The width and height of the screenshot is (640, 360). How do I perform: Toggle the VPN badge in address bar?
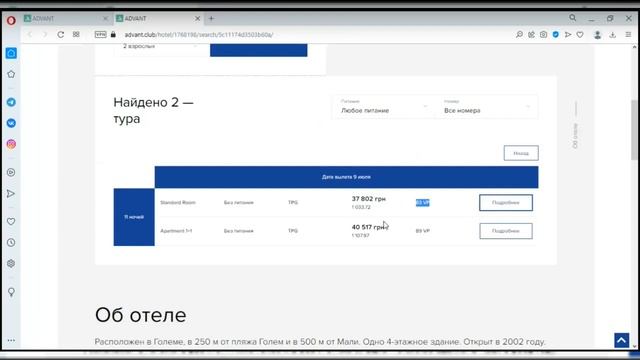(100, 35)
